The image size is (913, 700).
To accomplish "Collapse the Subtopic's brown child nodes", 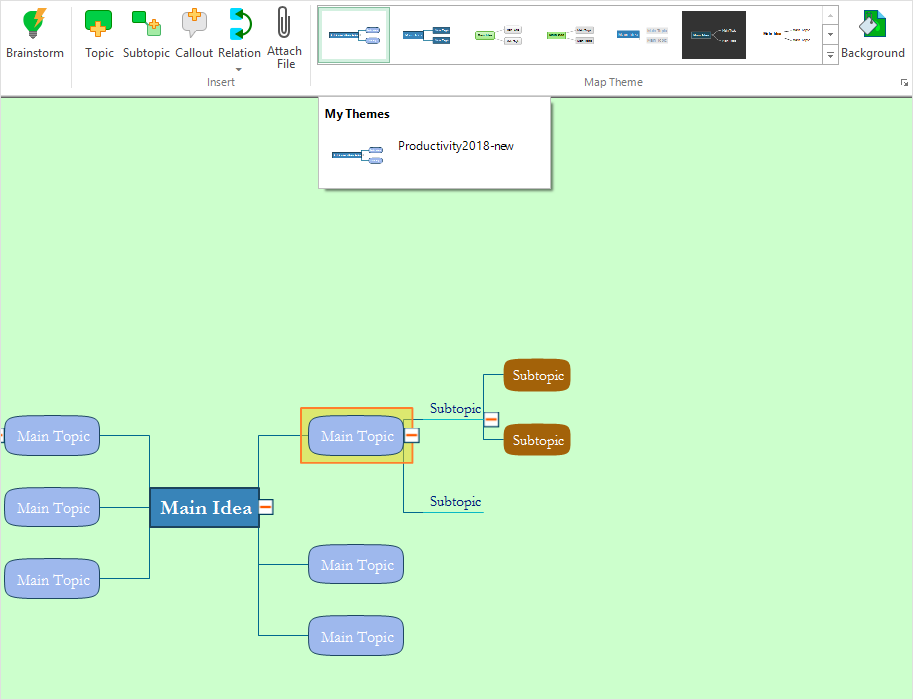I will [491, 420].
